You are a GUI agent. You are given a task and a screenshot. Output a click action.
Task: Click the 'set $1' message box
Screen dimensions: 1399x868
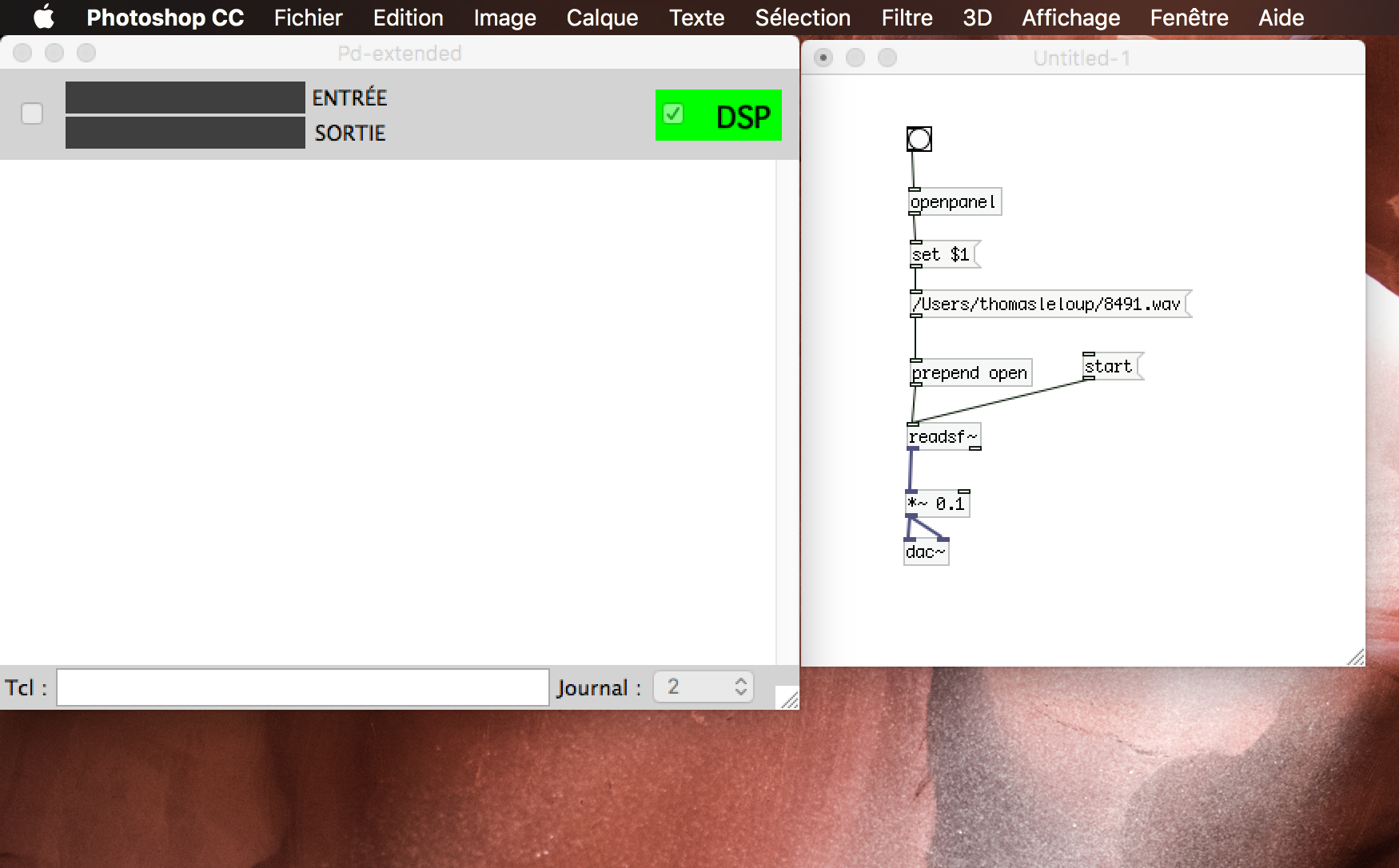coord(943,255)
